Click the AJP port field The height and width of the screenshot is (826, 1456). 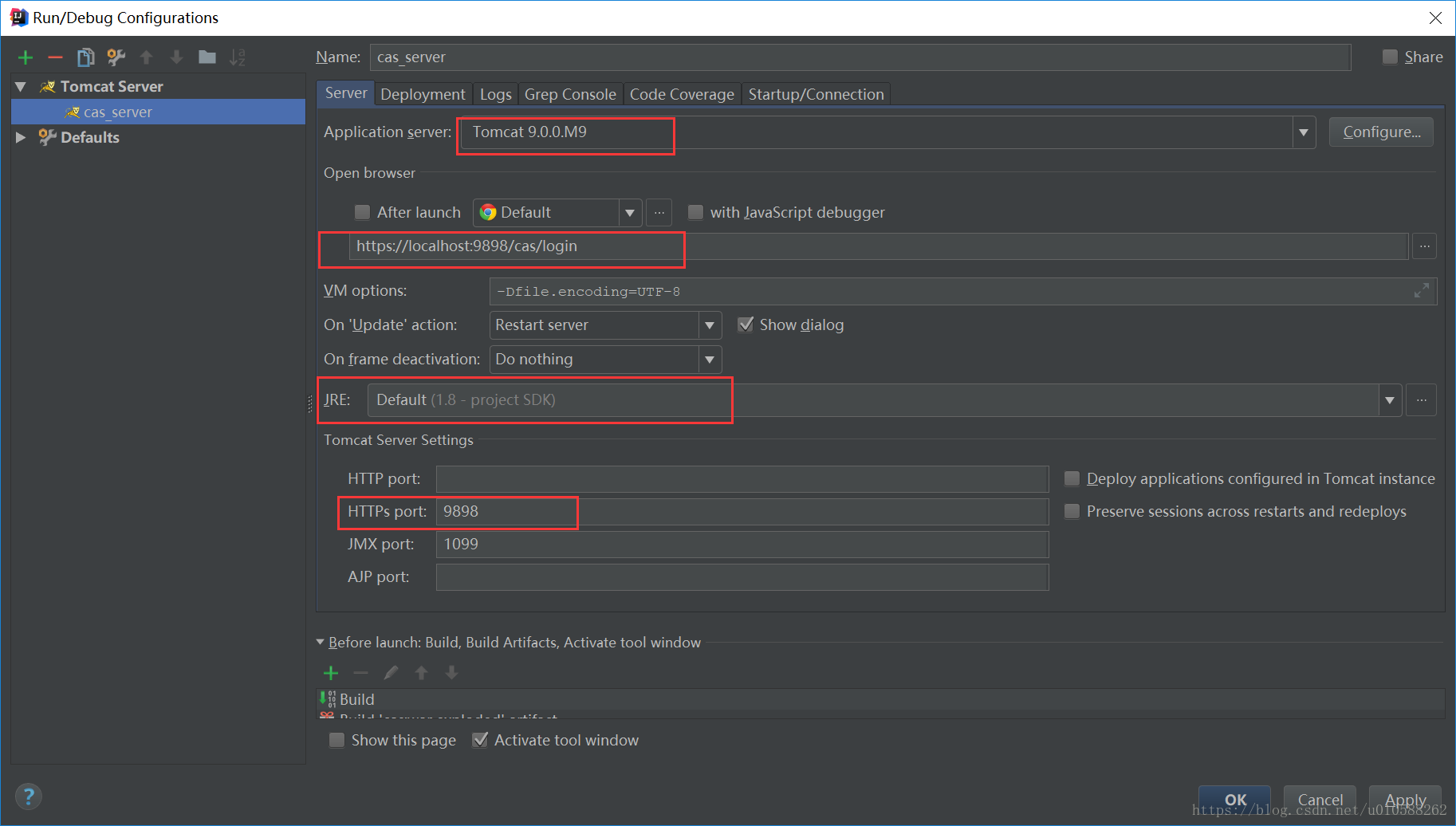pos(742,576)
